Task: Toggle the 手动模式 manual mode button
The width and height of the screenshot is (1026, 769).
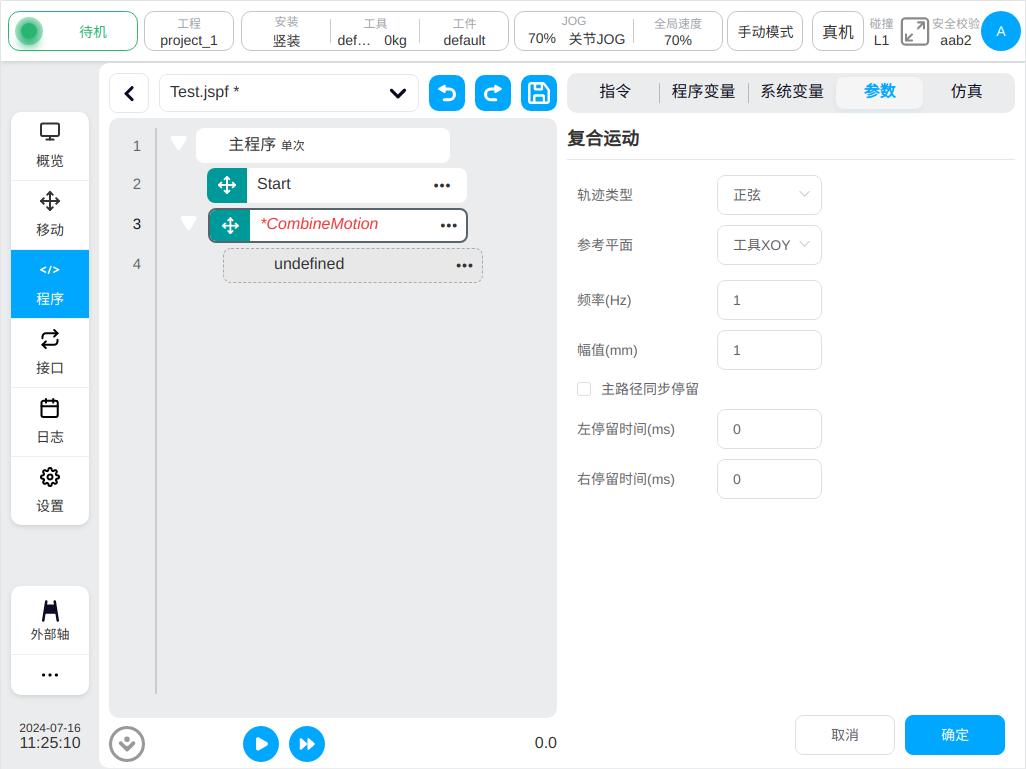Action: [x=765, y=32]
